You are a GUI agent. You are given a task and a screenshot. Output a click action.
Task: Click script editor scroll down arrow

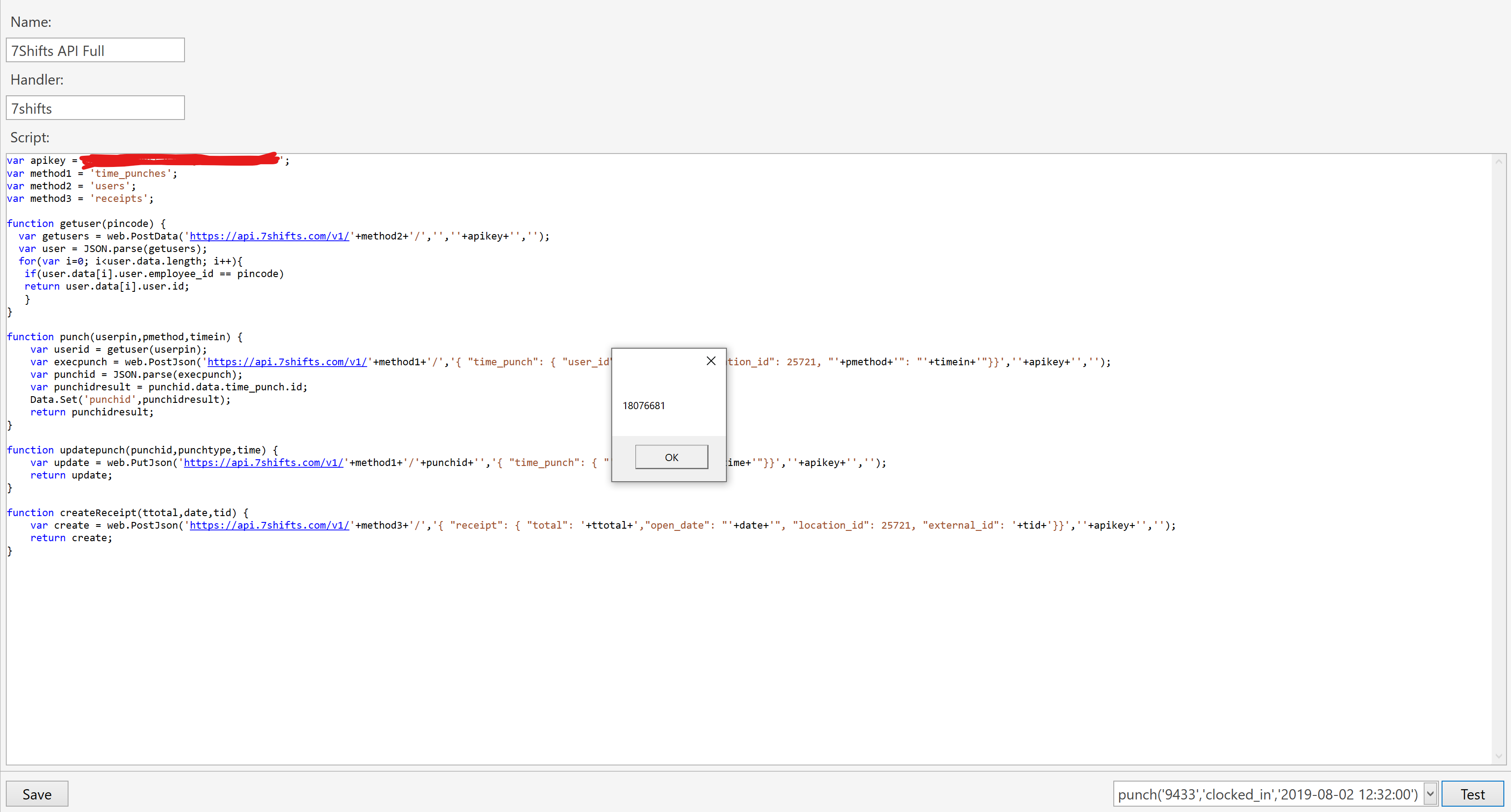(1498, 756)
